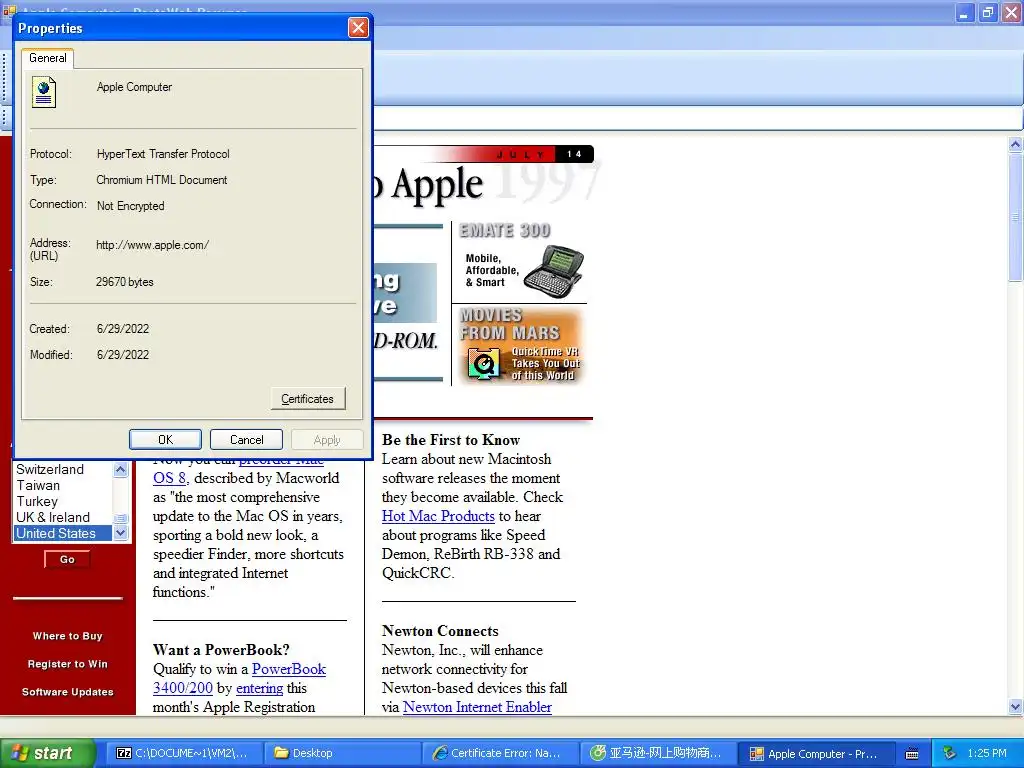Select Turkey in the country list
Image resolution: width=1024 pixels, height=768 pixels.
click(x=37, y=502)
